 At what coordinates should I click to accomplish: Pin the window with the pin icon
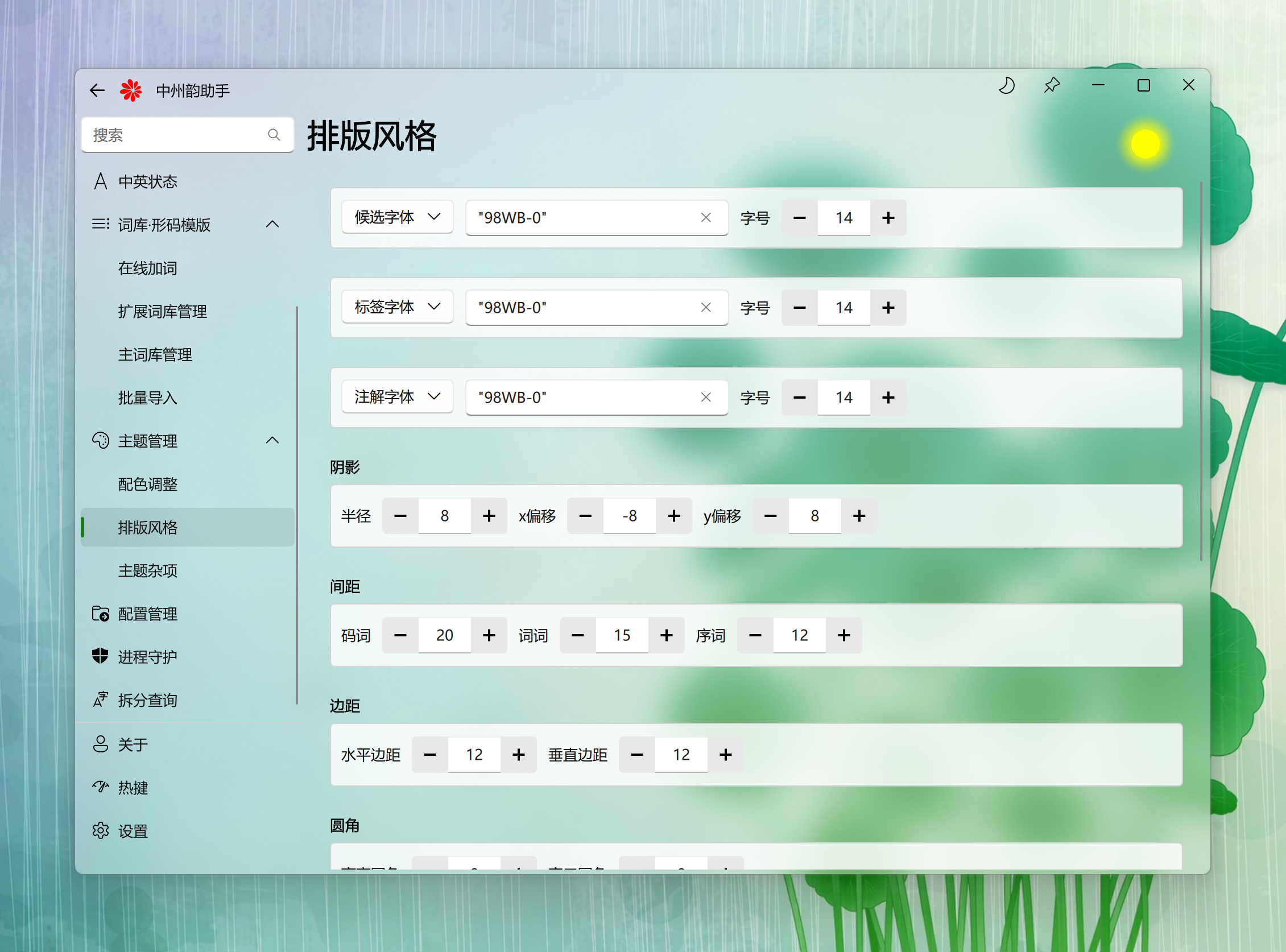[1052, 86]
